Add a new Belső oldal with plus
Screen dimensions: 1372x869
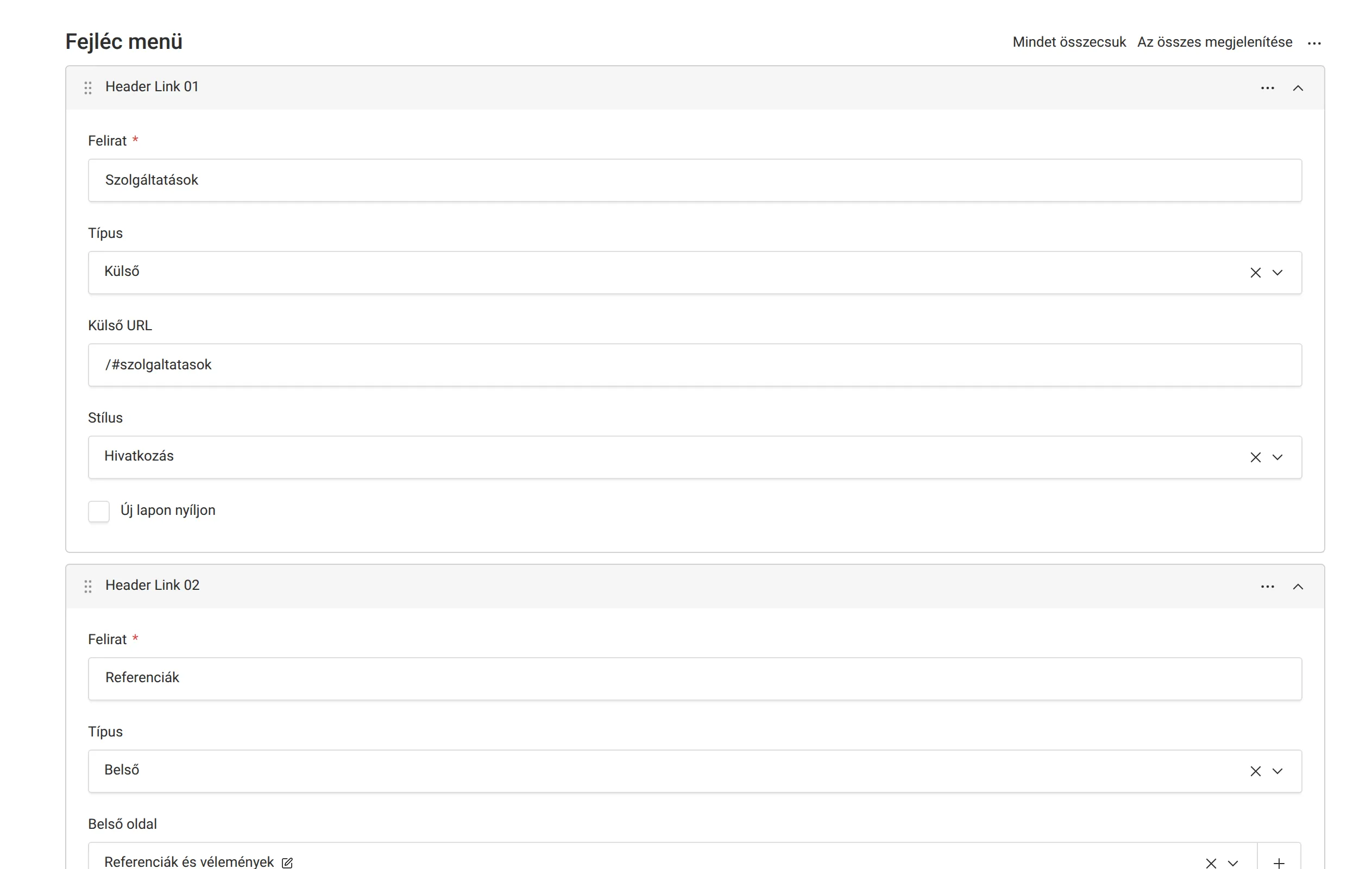coord(1279,862)
